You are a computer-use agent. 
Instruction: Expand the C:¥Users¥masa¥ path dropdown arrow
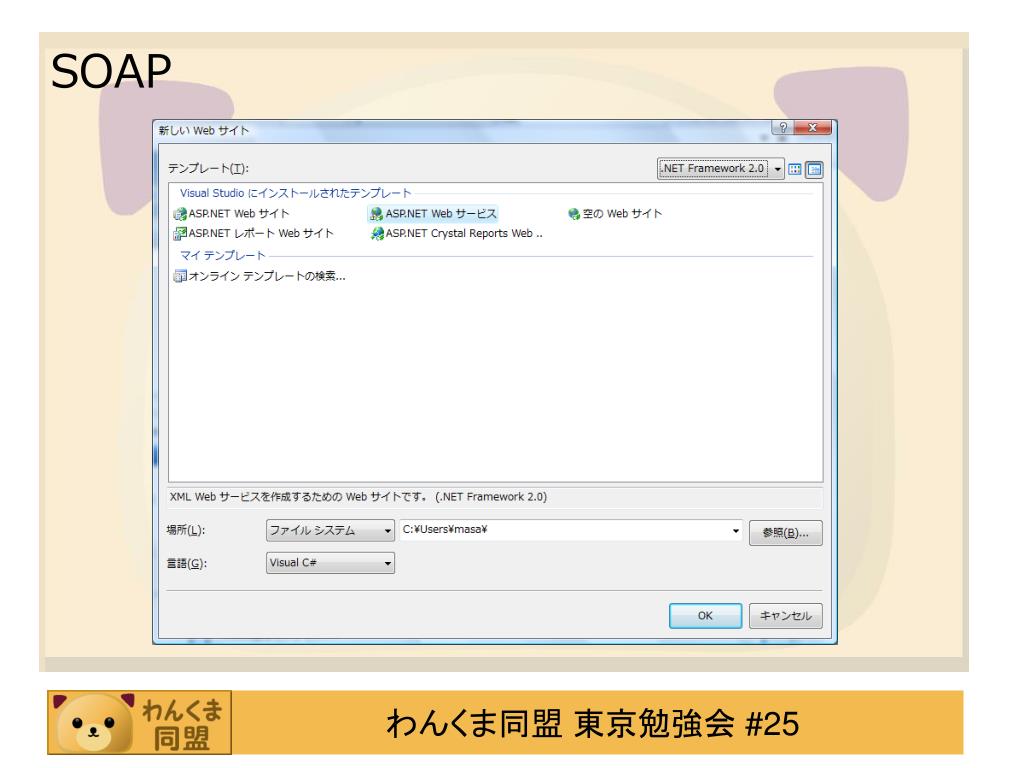[x=736, y=530]
